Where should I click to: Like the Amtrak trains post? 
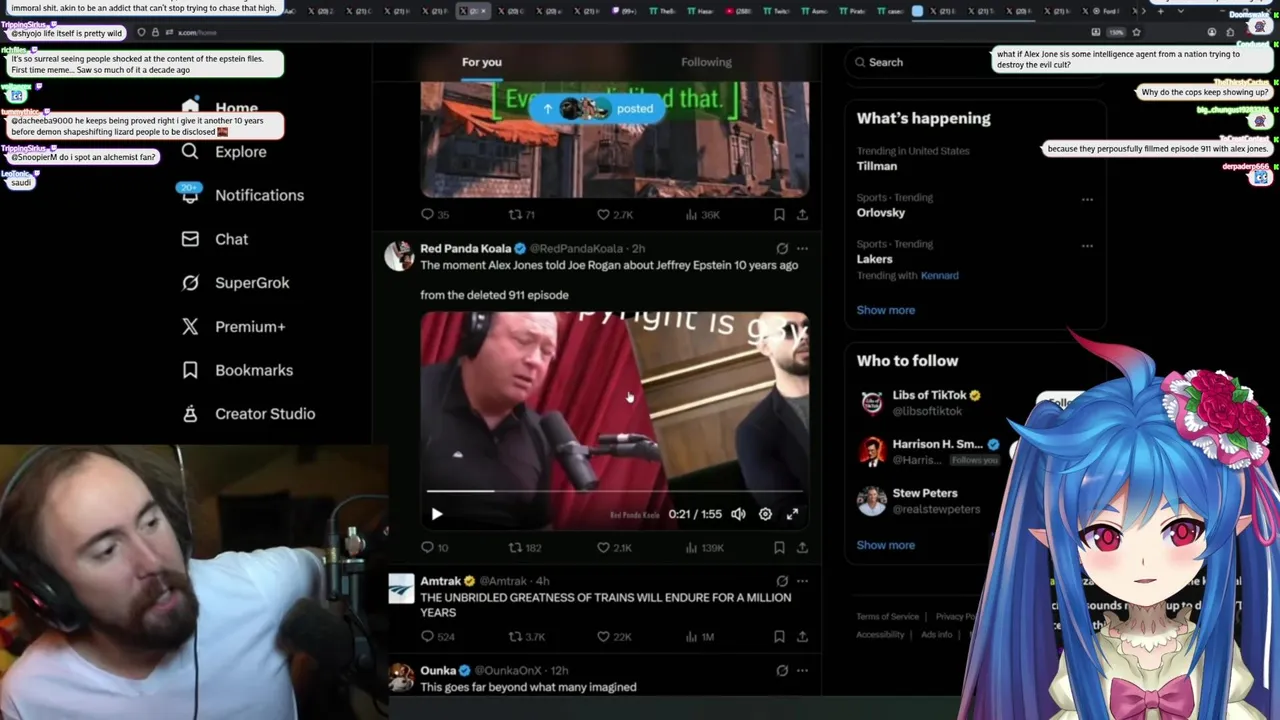tap(614, 637)
